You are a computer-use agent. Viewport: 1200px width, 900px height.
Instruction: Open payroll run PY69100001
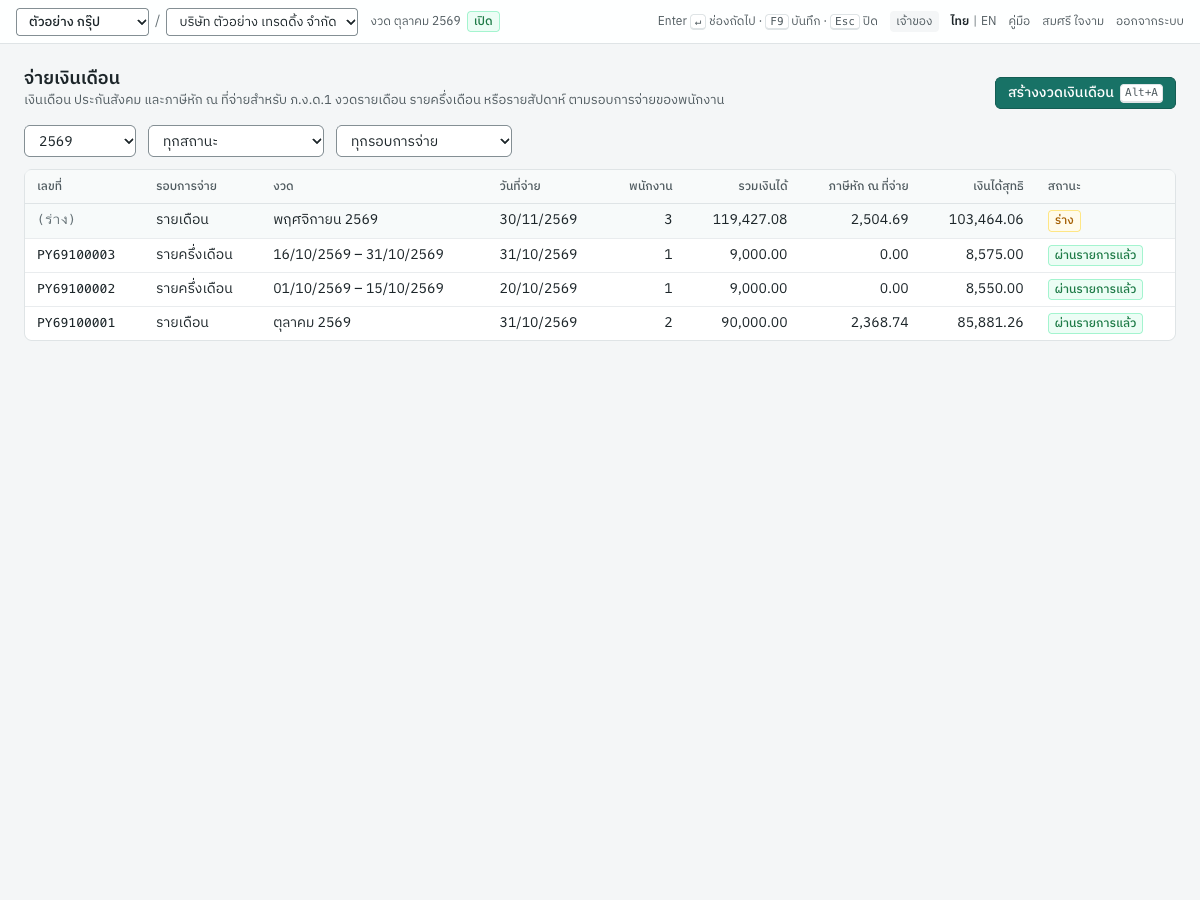click(76, 323)
